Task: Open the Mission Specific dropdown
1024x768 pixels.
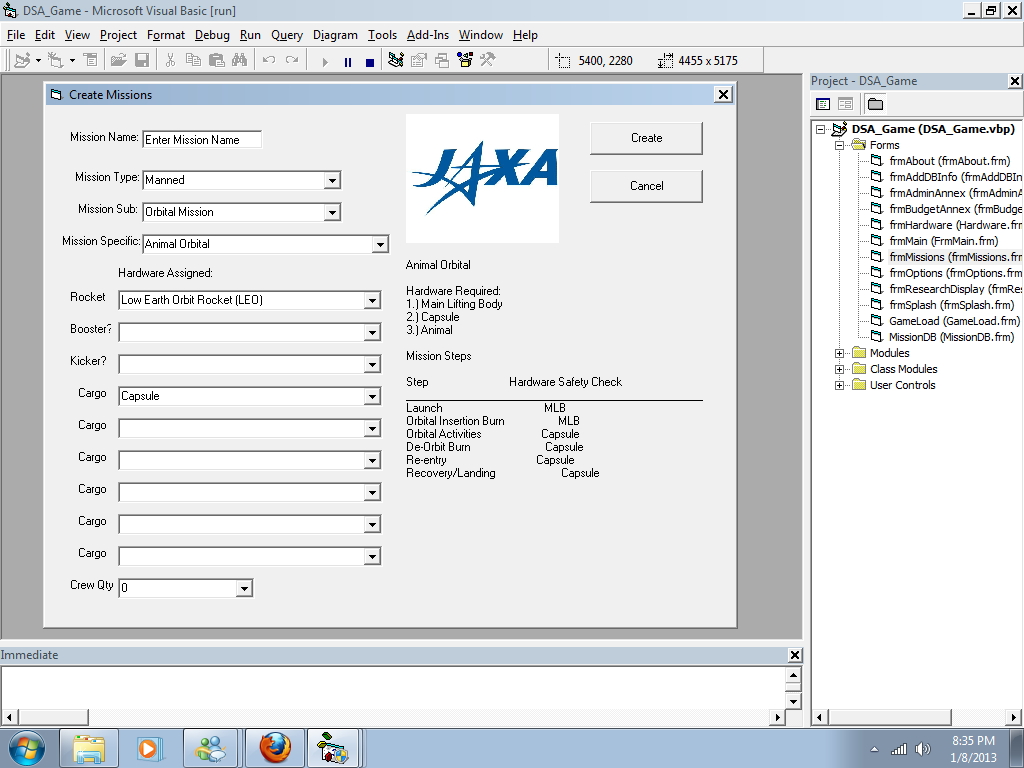Action: pos(379,244)
